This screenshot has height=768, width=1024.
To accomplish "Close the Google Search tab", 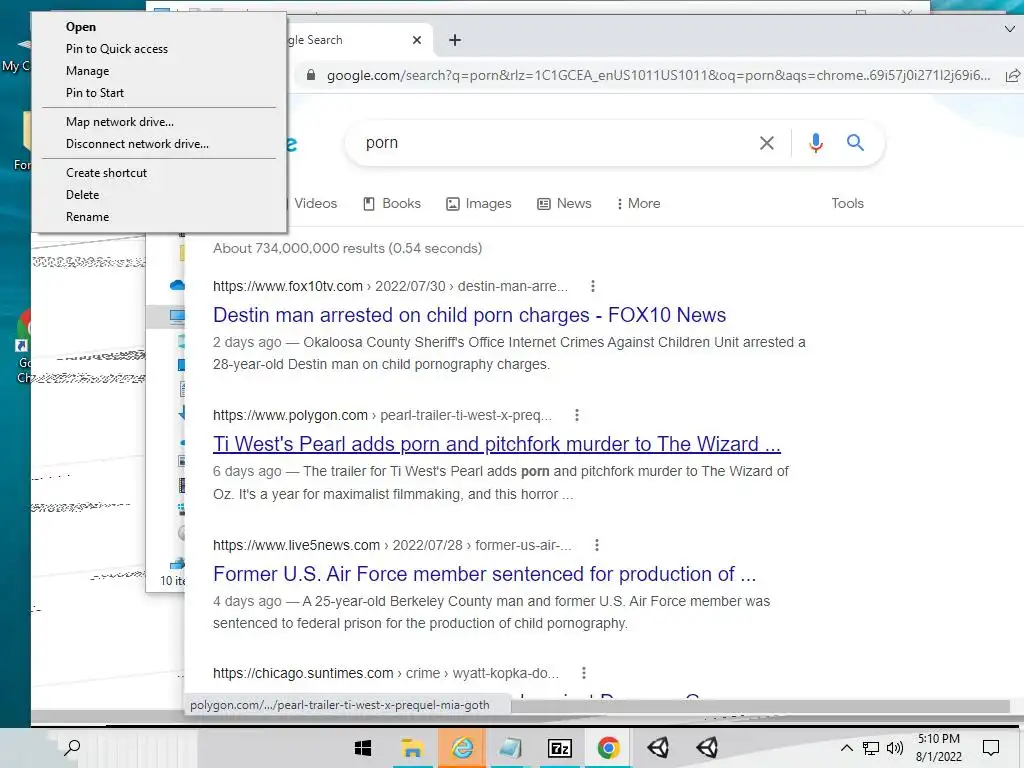I will coord(417,40).
